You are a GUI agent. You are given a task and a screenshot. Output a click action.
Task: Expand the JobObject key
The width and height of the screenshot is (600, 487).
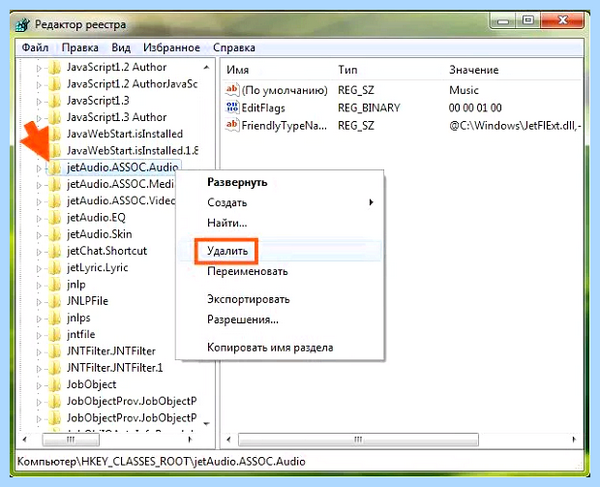[x=39, y=385]
